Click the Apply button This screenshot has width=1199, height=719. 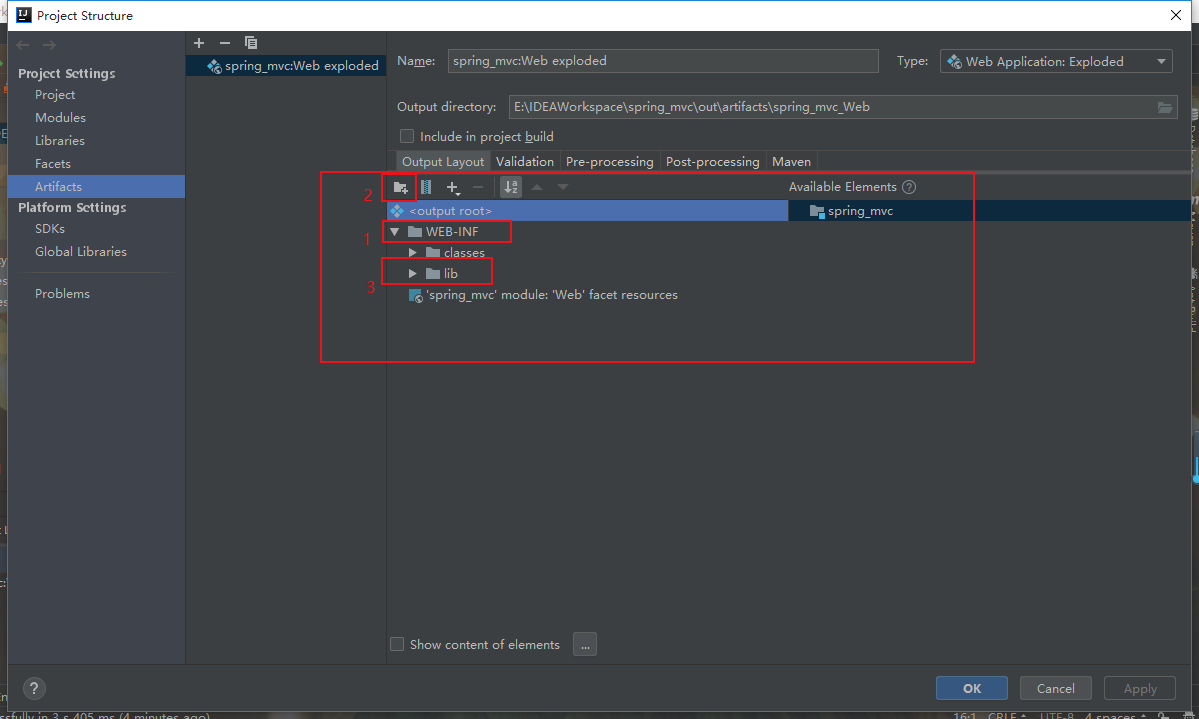(x=1140, y=688)
